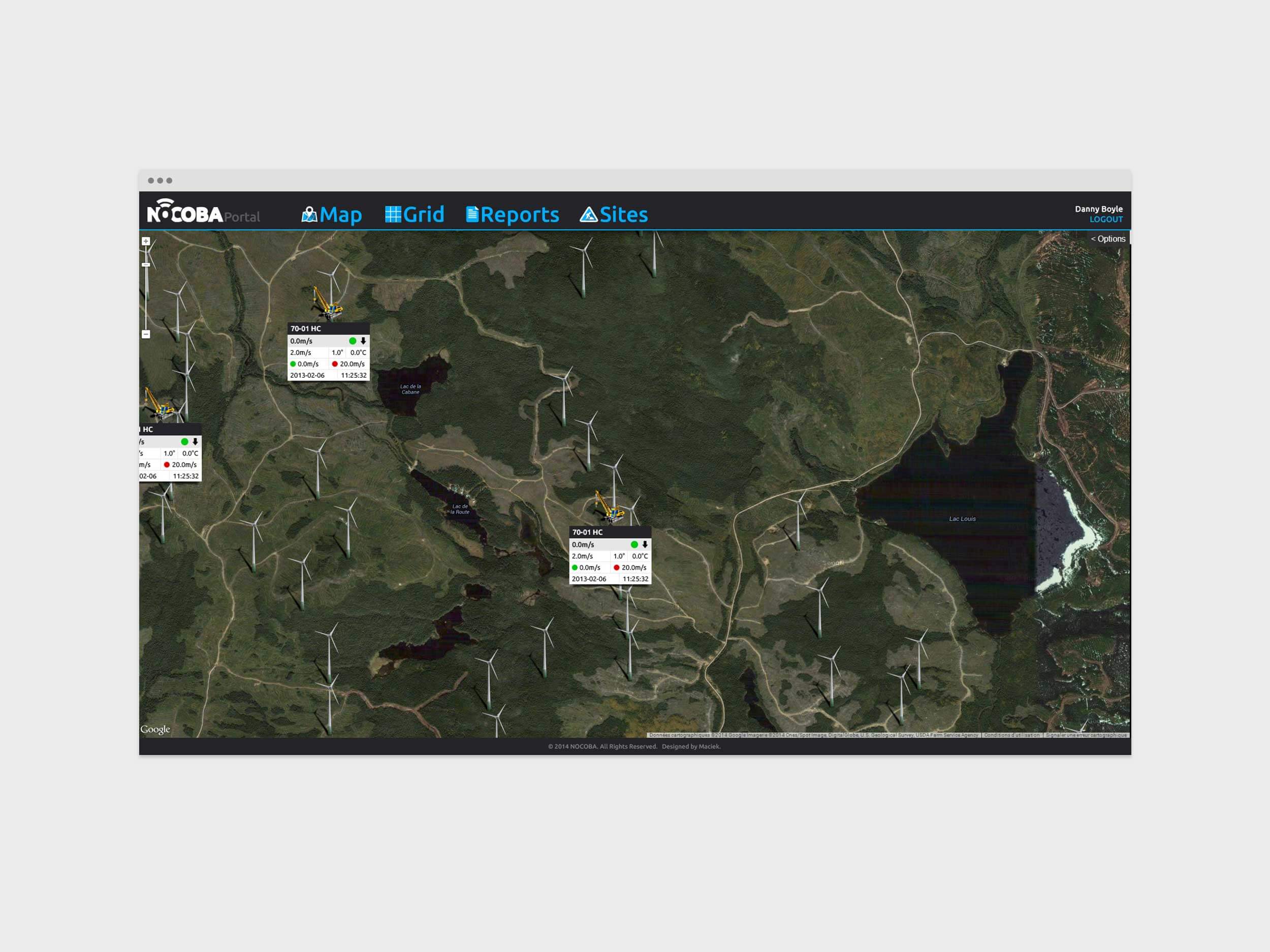Click the crane marker above the center 70-01 HC panel
Viewport: 1270px width, 952px height.
click(609, 506)
